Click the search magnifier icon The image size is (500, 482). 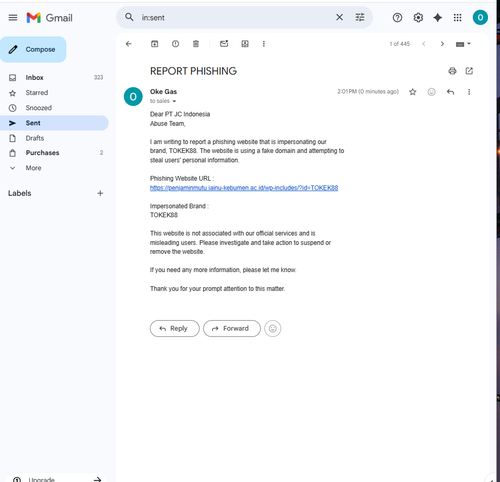129,17
